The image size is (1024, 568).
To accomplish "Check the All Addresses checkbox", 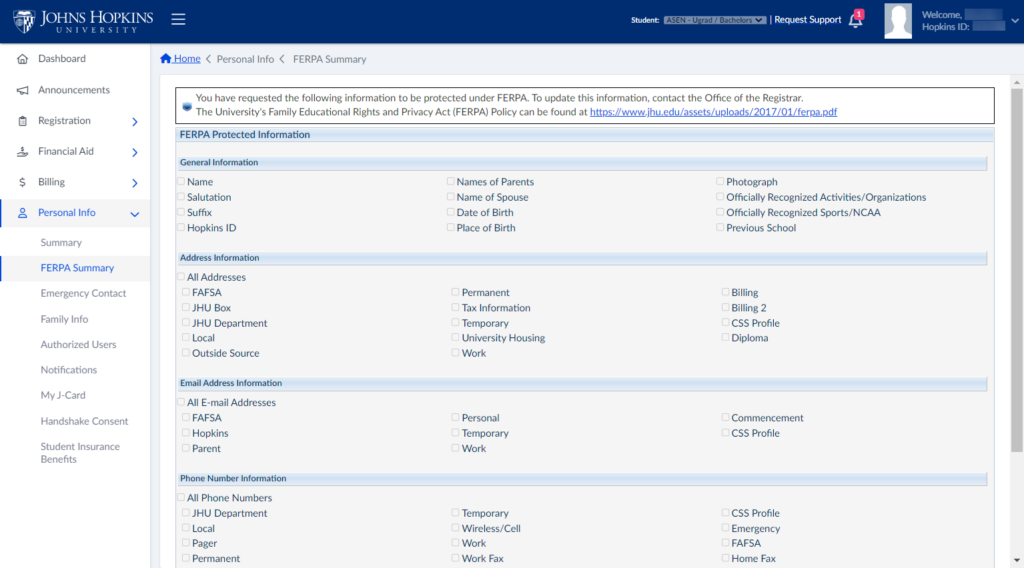I will (181, 277).
